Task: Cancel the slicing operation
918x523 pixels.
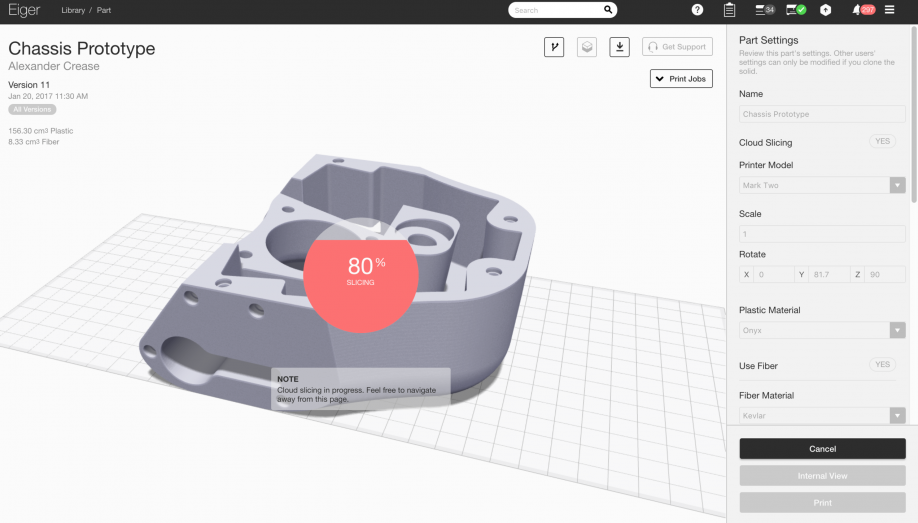Action: (x=822, y=449)
